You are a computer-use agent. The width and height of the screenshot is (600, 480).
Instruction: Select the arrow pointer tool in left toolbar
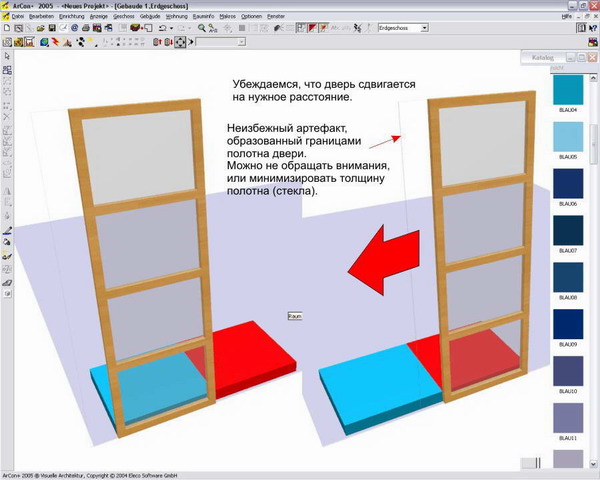7,57
